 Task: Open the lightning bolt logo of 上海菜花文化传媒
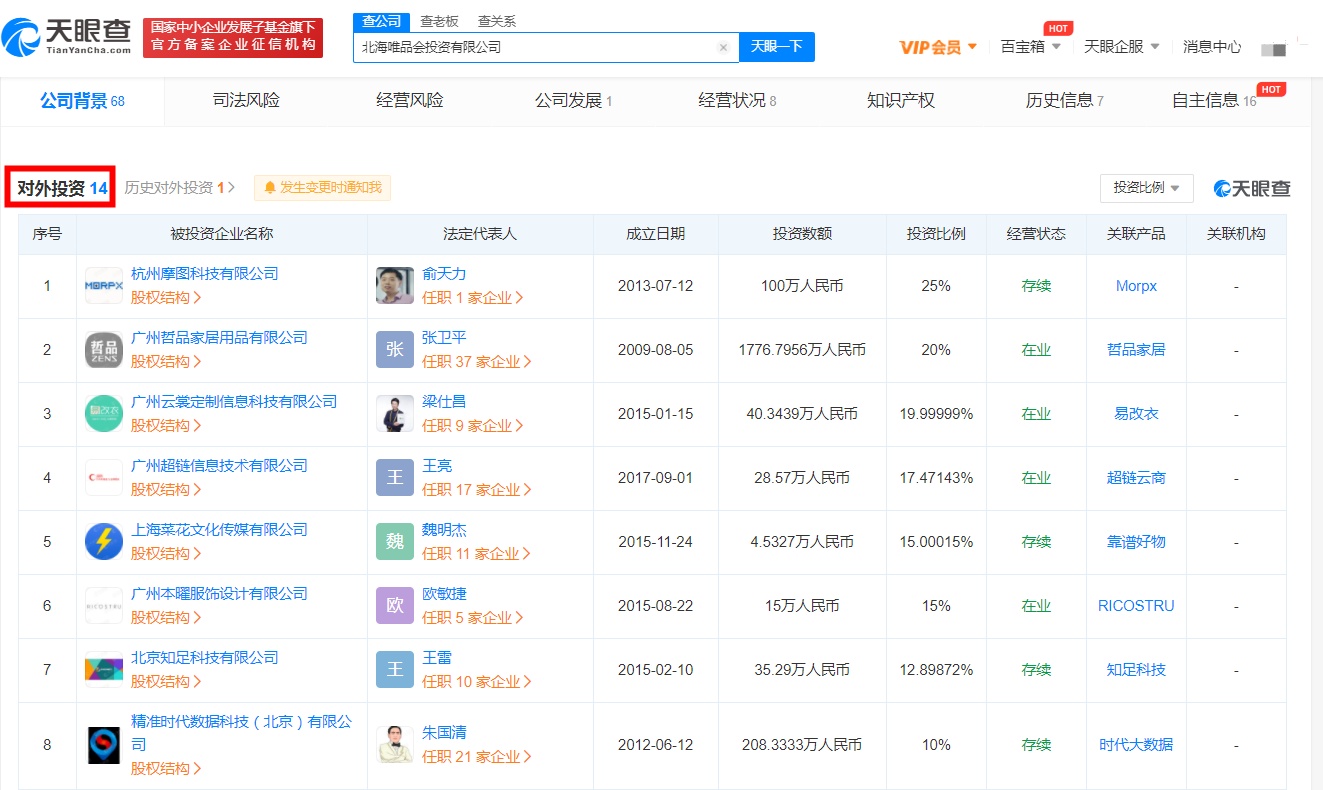(104, 542)
